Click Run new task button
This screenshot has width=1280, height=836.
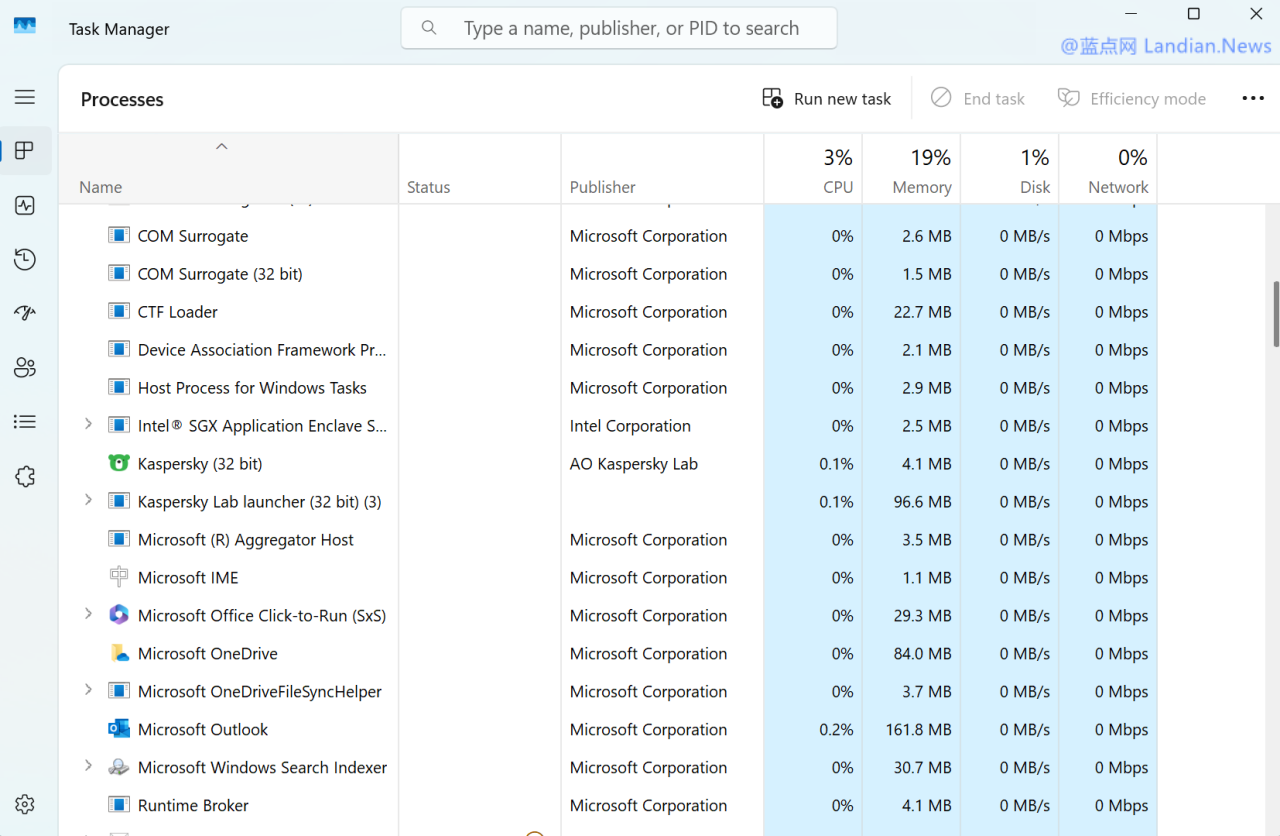point(826,98)
